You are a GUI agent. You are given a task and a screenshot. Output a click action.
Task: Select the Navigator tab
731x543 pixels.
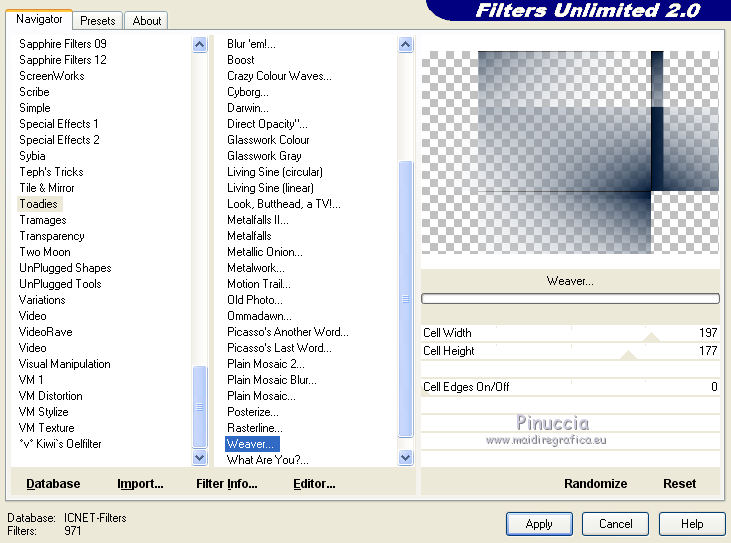tap(39, 19)
